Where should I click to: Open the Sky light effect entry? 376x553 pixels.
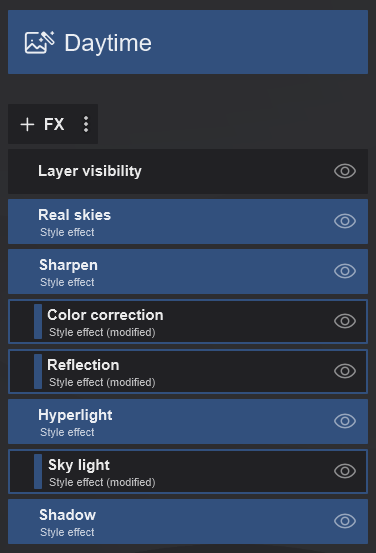(x=188, y=472)
